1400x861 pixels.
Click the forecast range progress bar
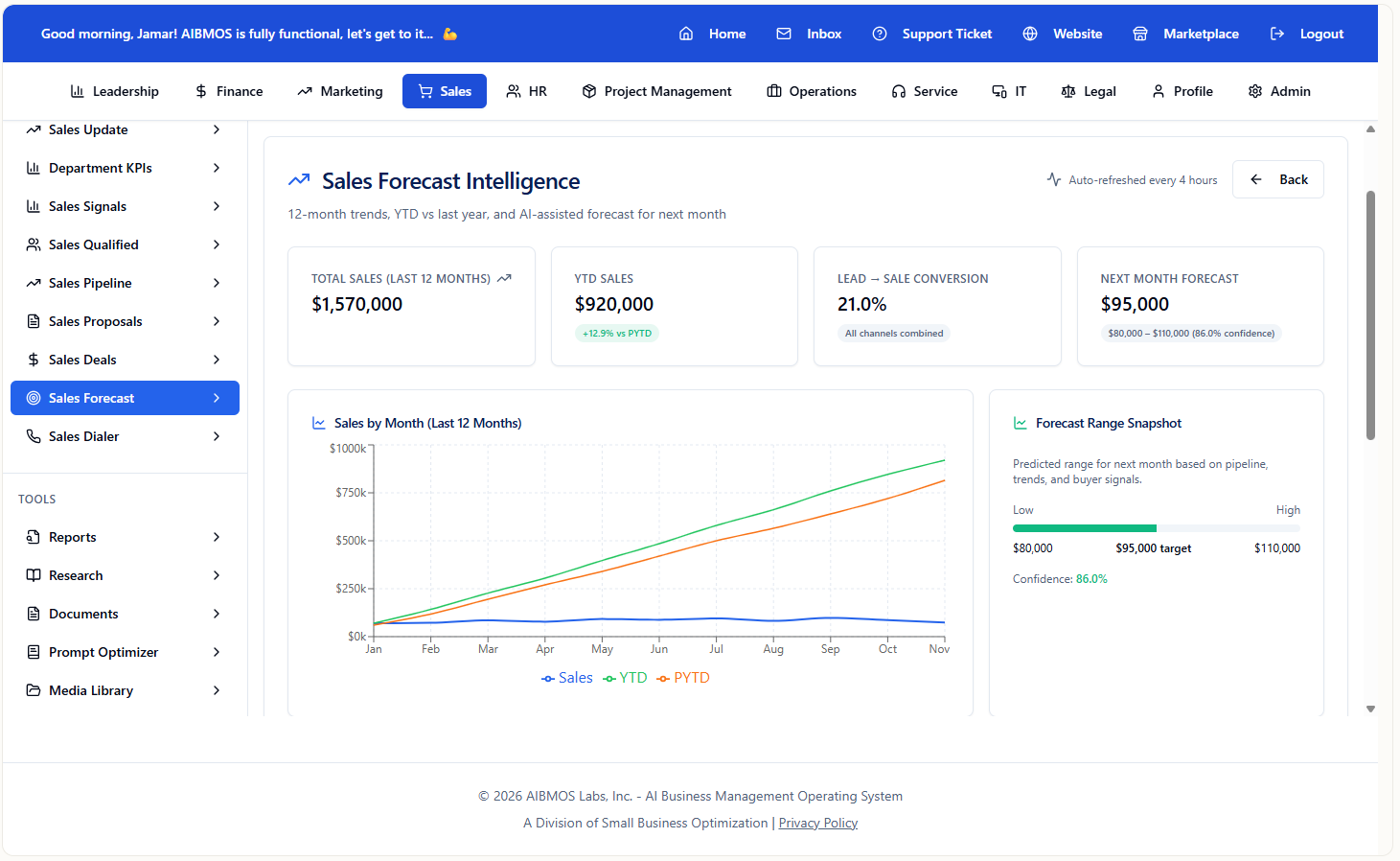1157,528
